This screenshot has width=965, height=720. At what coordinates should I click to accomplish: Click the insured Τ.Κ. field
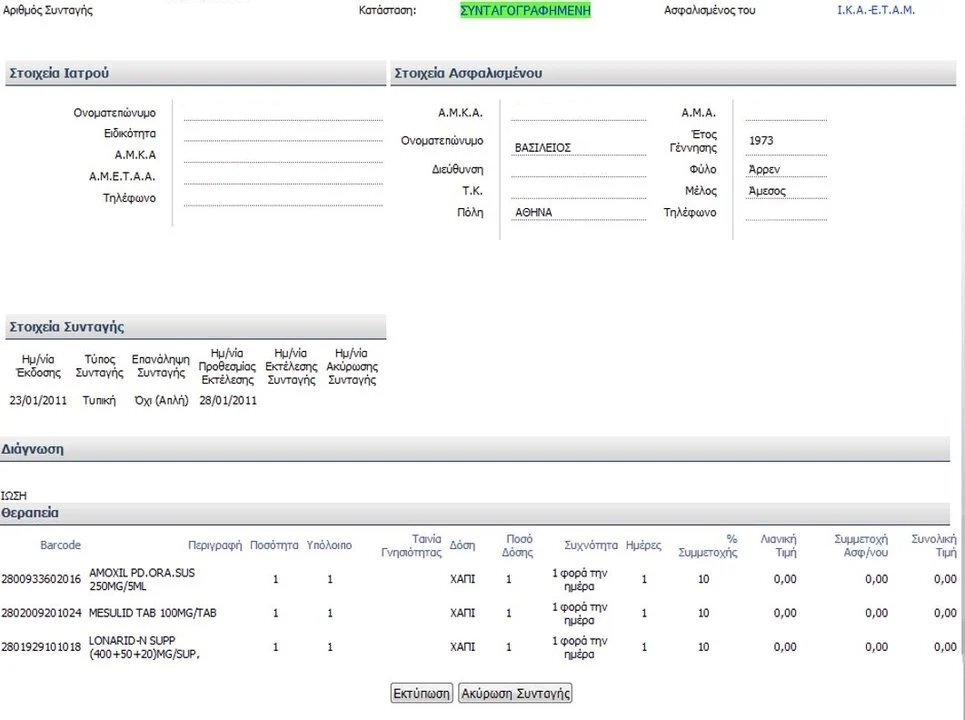(x=579, y=191)
